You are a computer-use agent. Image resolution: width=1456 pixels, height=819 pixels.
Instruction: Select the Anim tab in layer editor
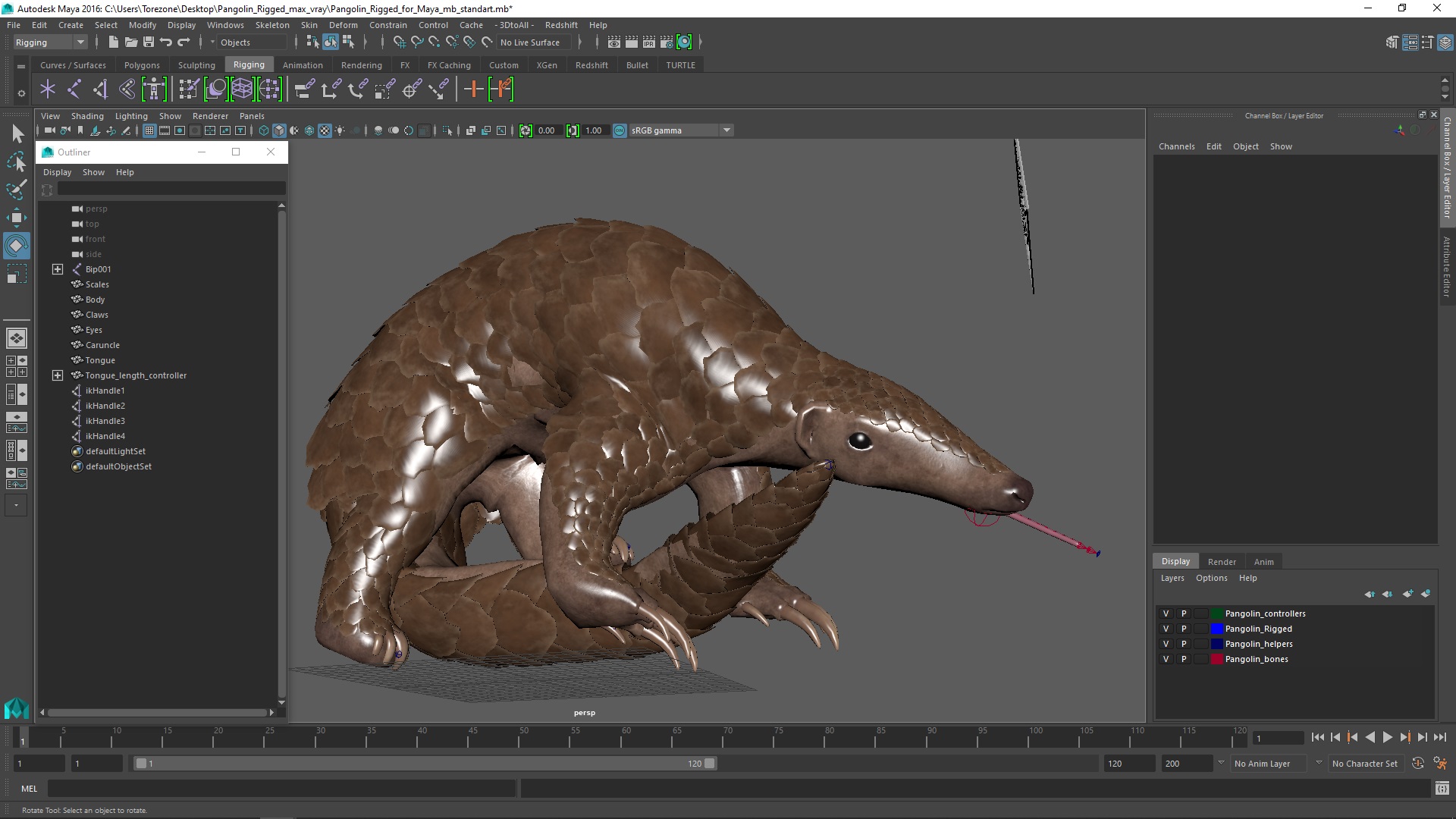tap(1263, 562)
